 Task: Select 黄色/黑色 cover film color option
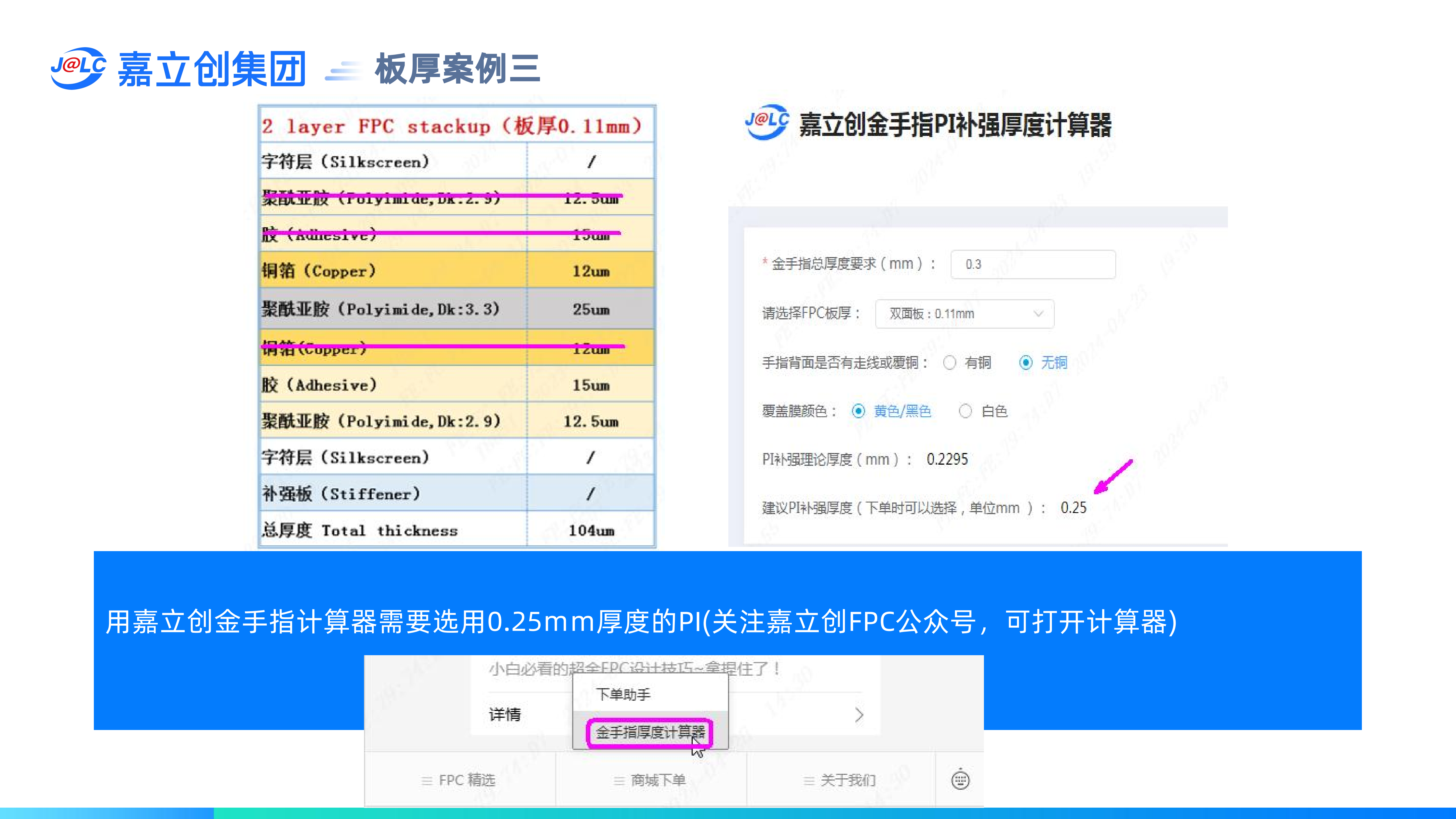(x=859, y=411)
